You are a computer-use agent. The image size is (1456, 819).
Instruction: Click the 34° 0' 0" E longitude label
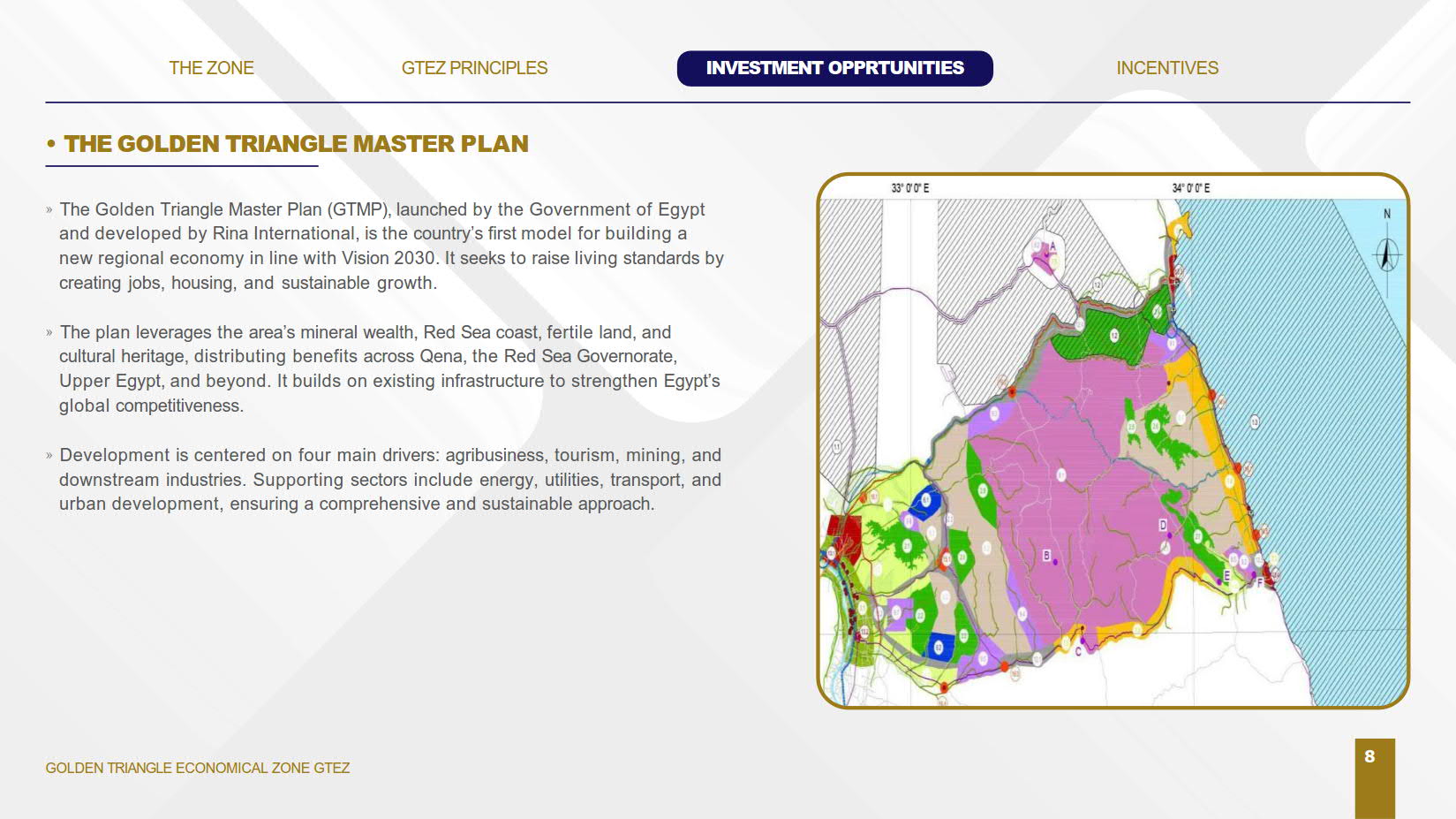[1190, 188]
